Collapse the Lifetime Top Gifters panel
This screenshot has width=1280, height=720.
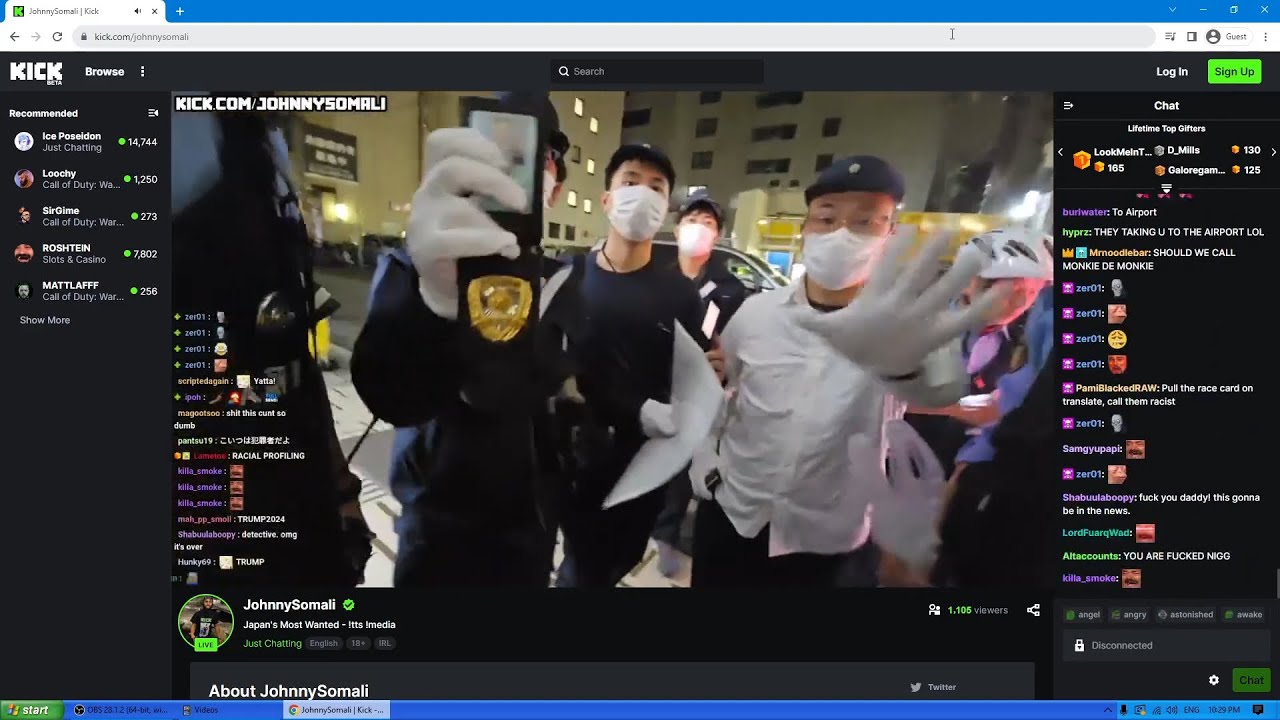pyautogui.click(x=1166, y=188)
